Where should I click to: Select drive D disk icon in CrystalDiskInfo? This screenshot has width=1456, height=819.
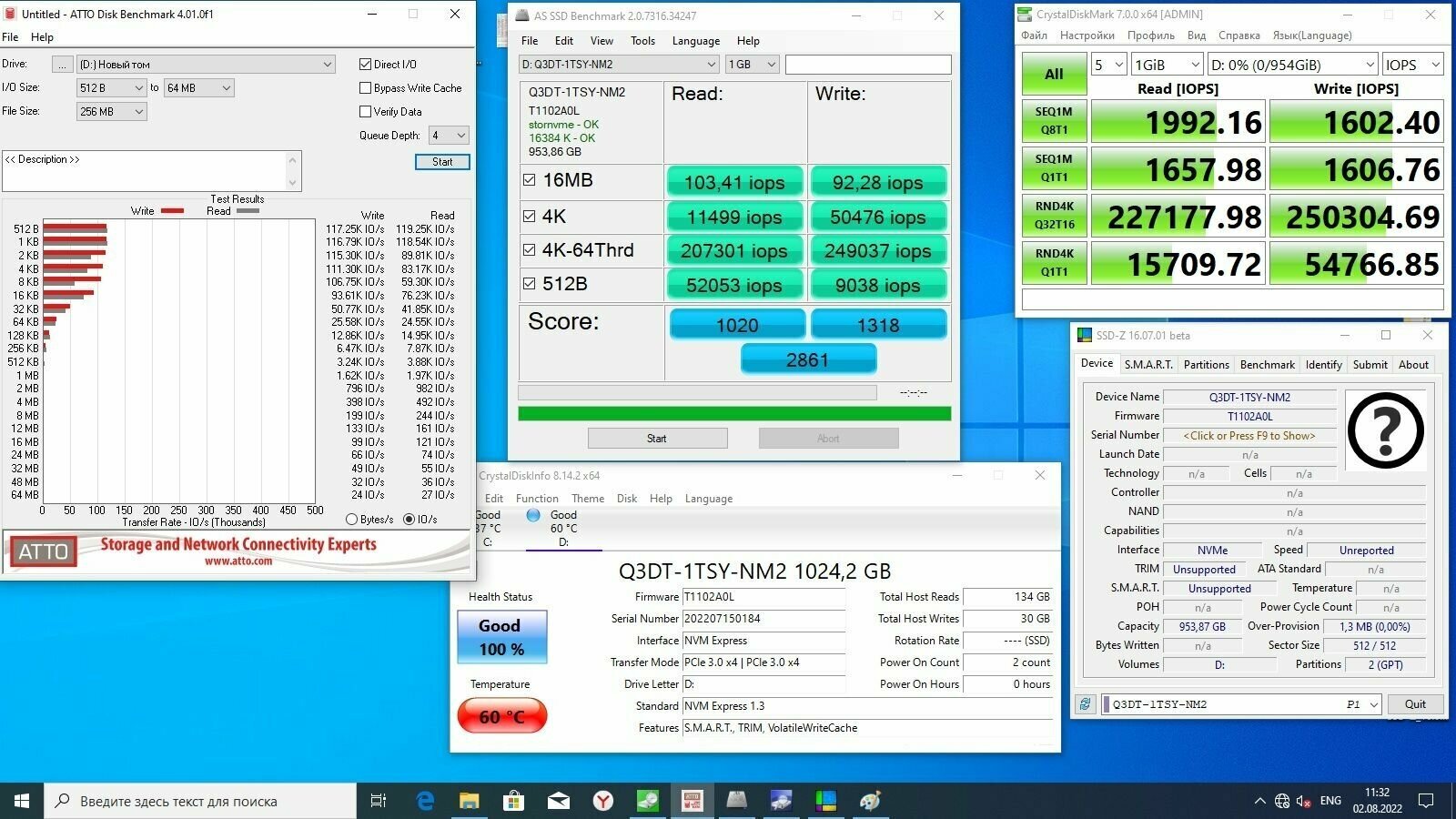[533, 515]
